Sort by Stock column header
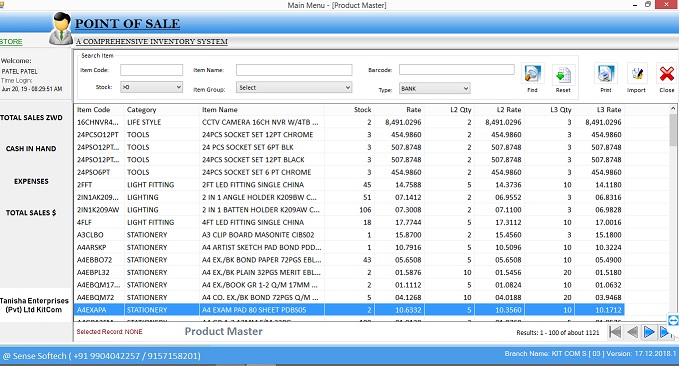 click(349, 110)
